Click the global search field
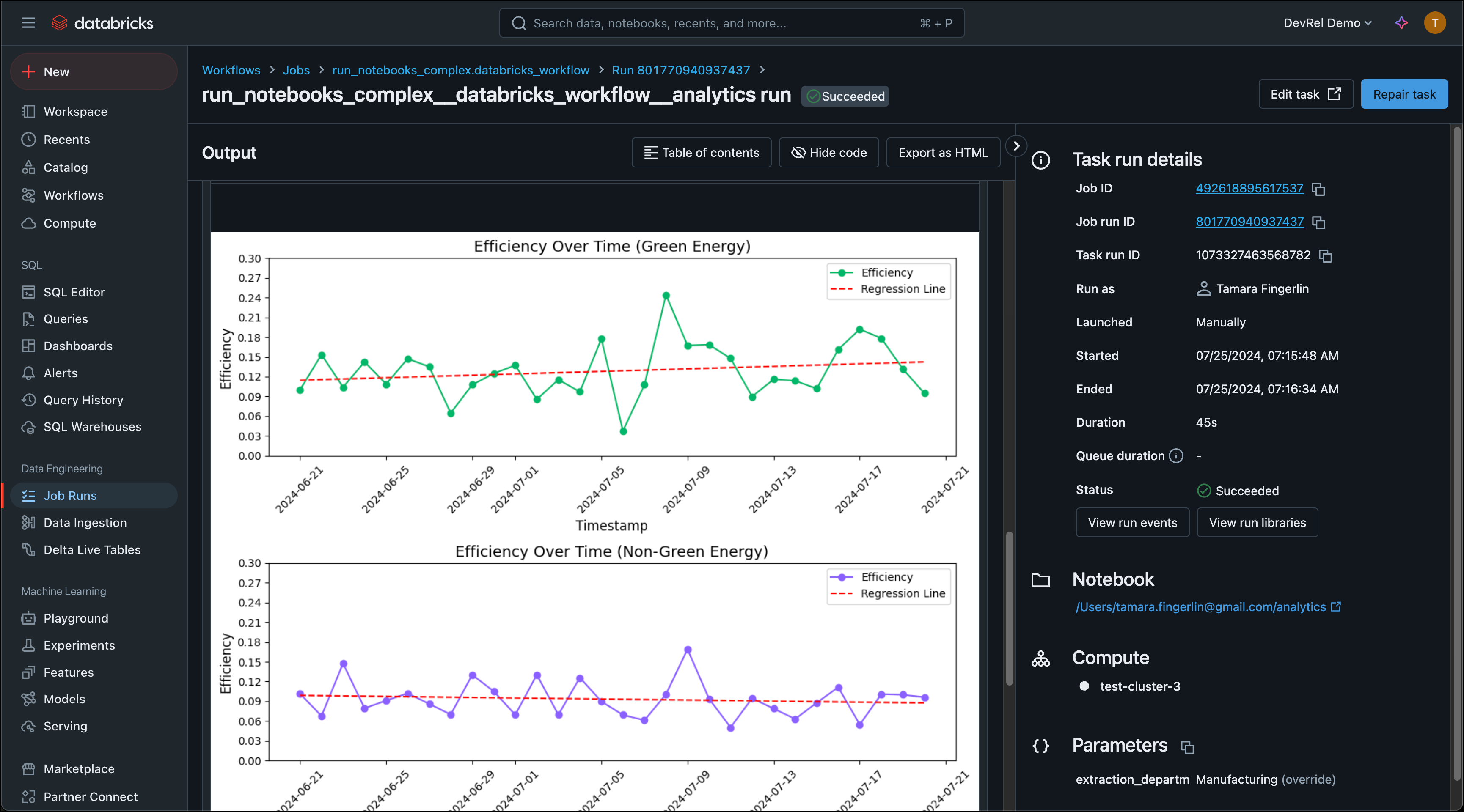 pos(731,23)
